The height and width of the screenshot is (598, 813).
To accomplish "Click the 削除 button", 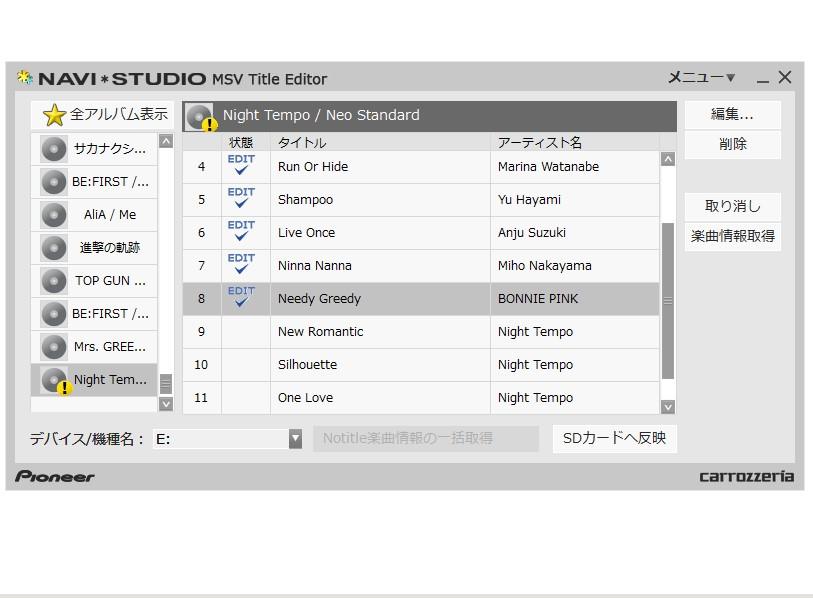I will point(732,145).
